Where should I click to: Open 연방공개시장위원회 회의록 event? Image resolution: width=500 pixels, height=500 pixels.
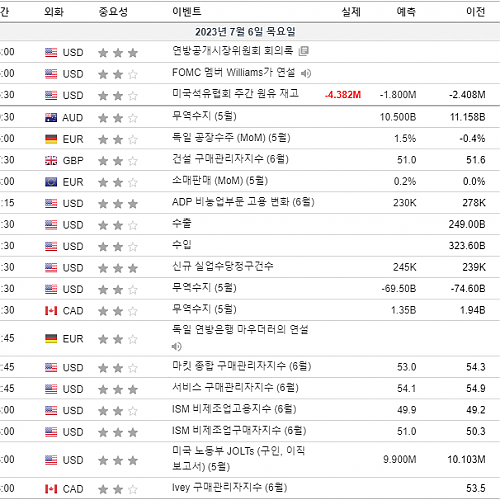tap(232, 51)
